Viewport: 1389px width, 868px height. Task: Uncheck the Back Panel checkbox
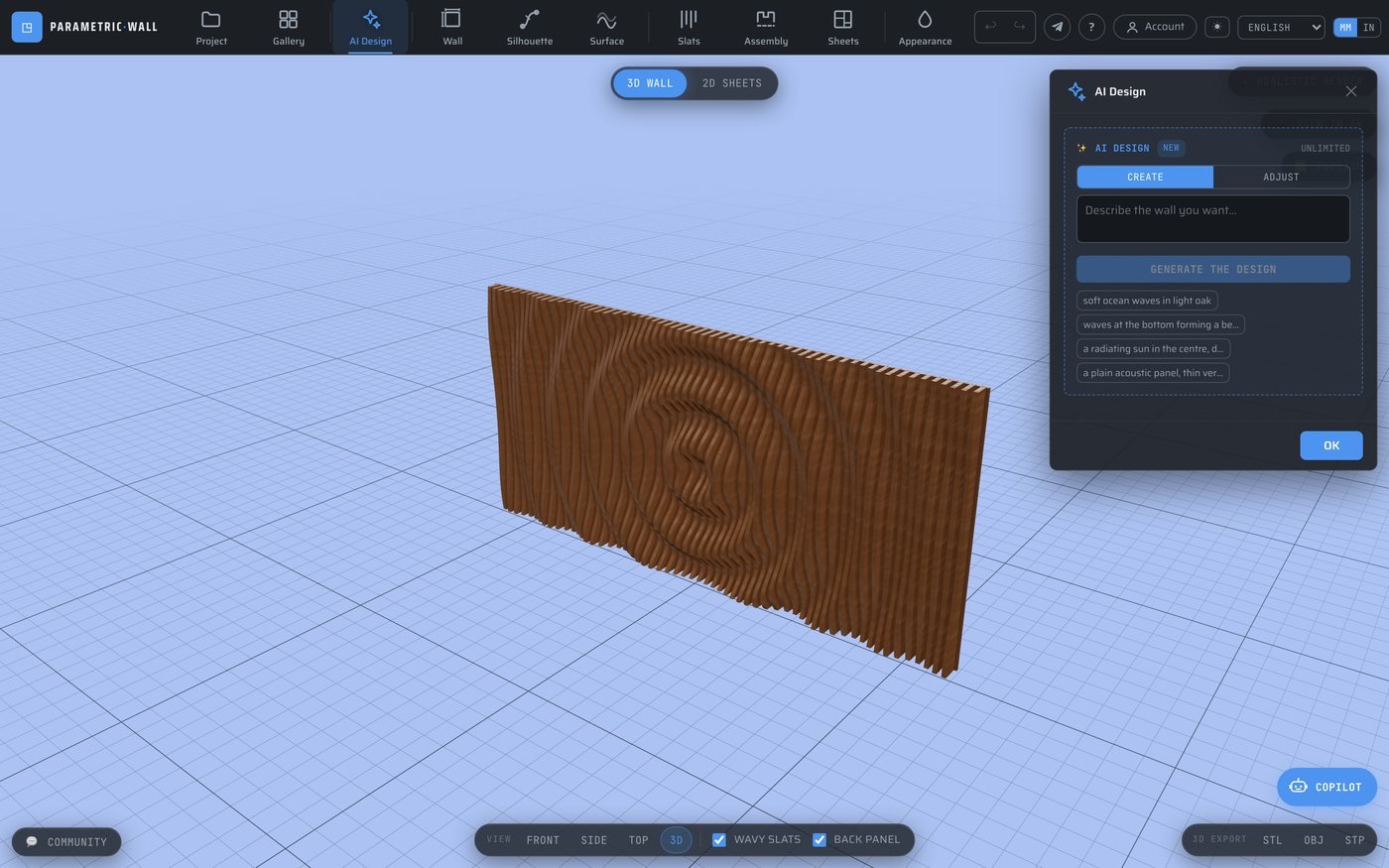[820, 840]
